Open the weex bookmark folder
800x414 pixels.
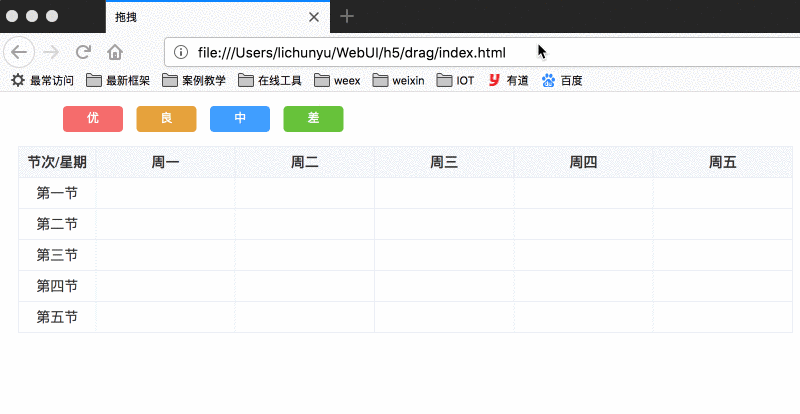(x=336, y=81)
